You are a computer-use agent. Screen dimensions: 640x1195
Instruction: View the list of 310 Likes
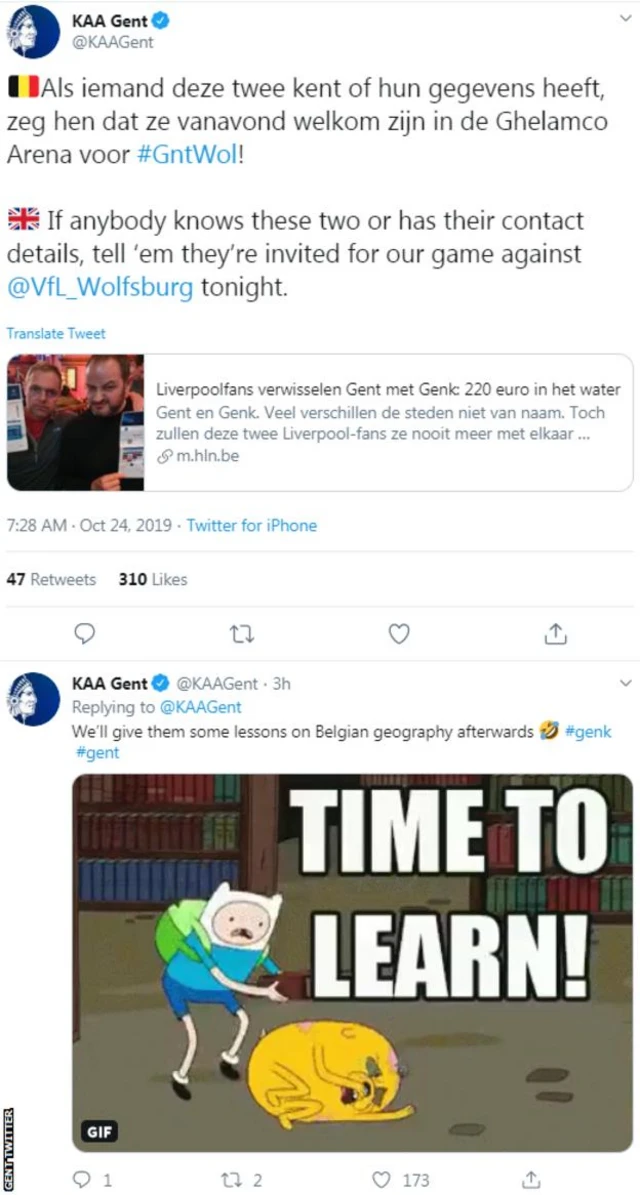click(152, 579)
